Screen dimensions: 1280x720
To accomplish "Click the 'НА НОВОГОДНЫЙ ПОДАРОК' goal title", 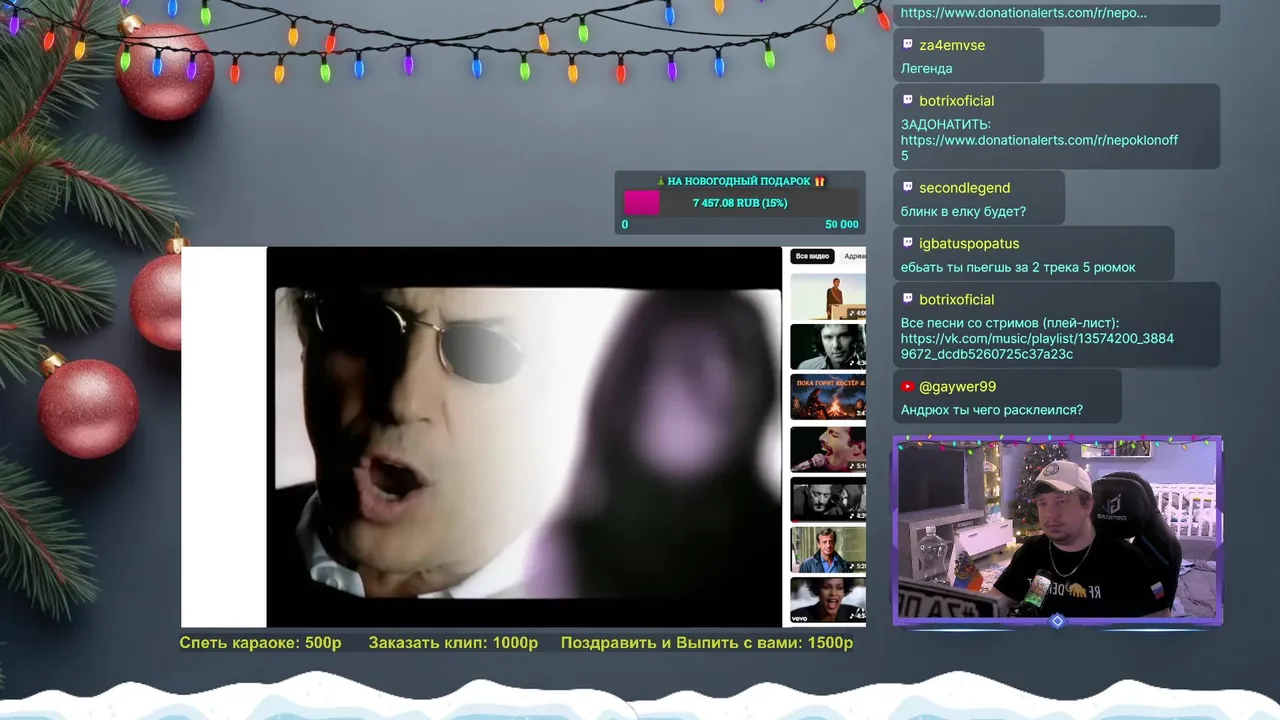I will [x=739, y=181].
